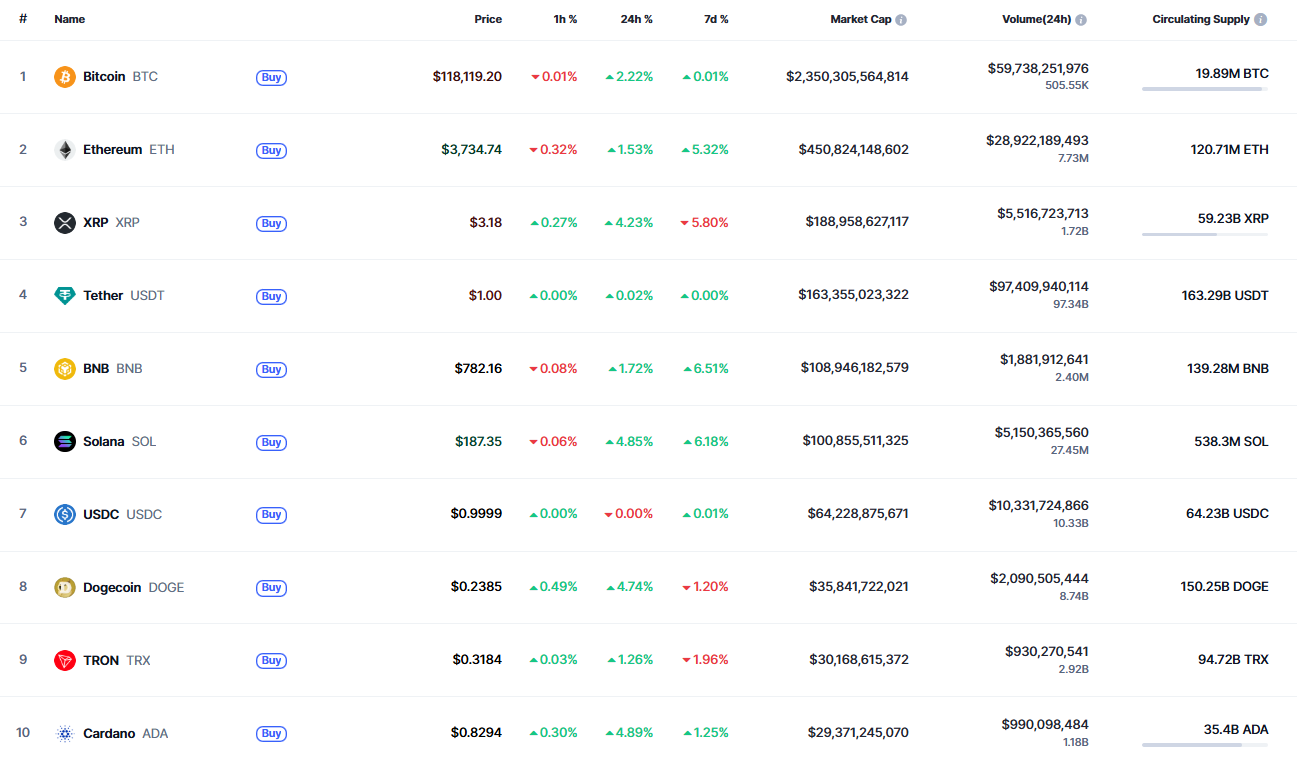Click XRP's circulating supply progress bar
The image size is (1297, 766).
[1205, 235]
